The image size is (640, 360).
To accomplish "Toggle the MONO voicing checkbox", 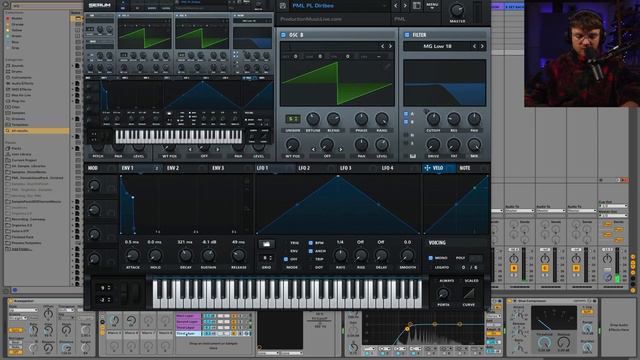I will point(431,258).
